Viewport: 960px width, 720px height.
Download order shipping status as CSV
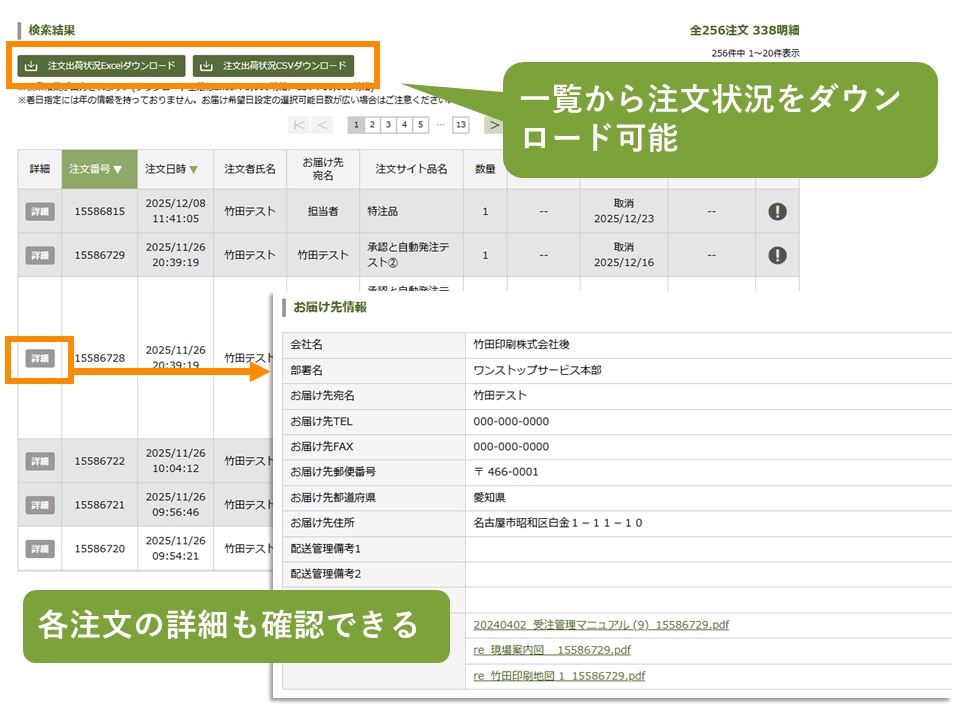click(x=273, y=66)
